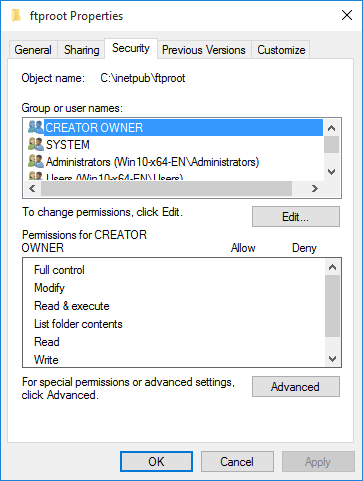Select the partially visible Users entry
363x481 pixels.
coord(114,177)
